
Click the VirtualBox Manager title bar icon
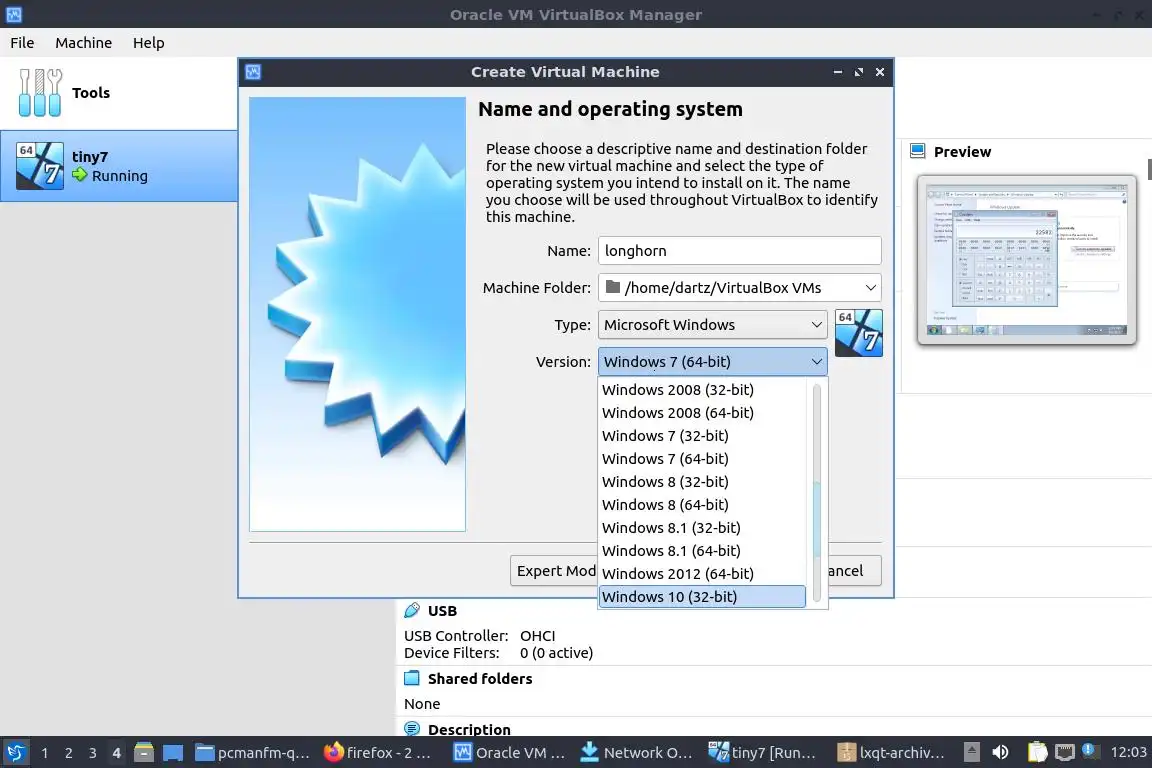pos(13,14)
